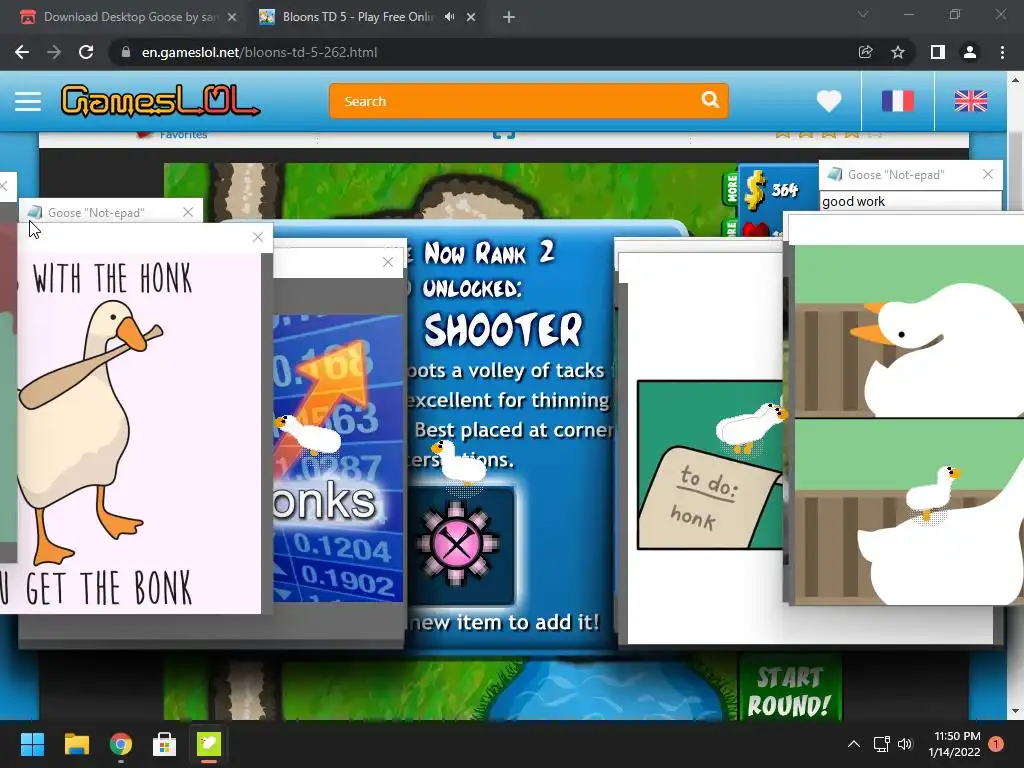Screen dimensions: 1024x768
Task: Switch site language to UK flag
Action: click(970, 101)
